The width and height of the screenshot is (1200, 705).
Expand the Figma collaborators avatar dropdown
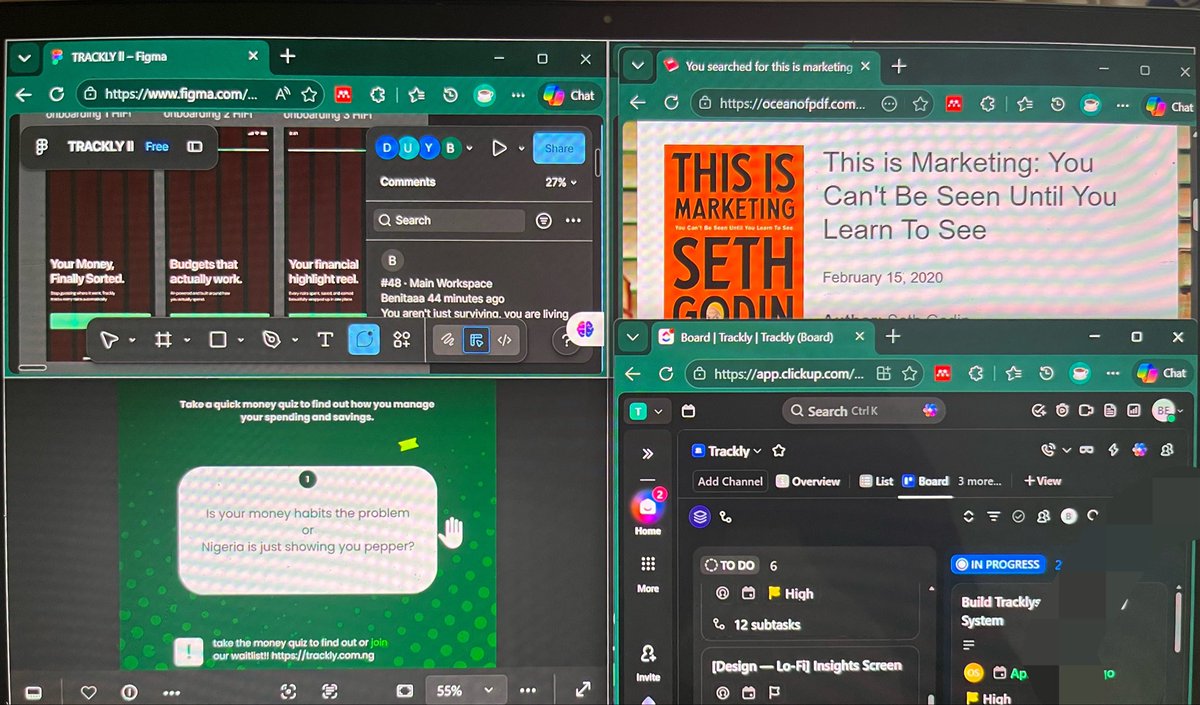[x=471, y=149]
